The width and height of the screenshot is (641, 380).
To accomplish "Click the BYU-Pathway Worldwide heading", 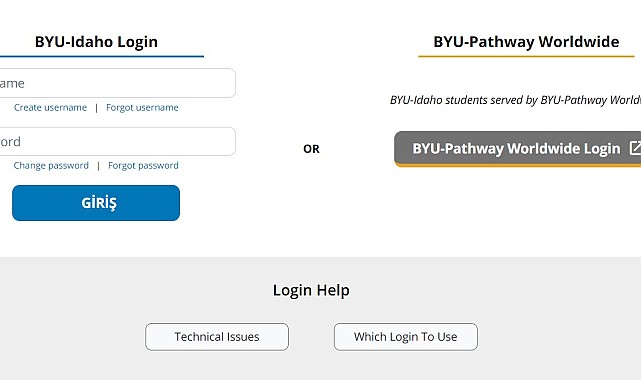I will [x=526, y=42].
